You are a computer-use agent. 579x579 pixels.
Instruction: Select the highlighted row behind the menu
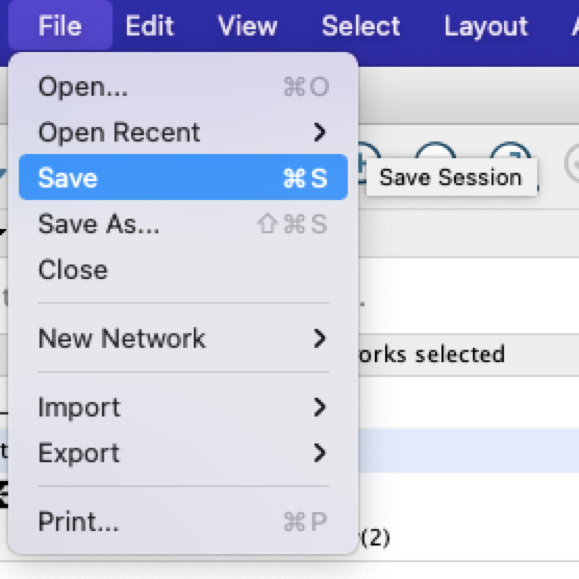coord(468,451)
